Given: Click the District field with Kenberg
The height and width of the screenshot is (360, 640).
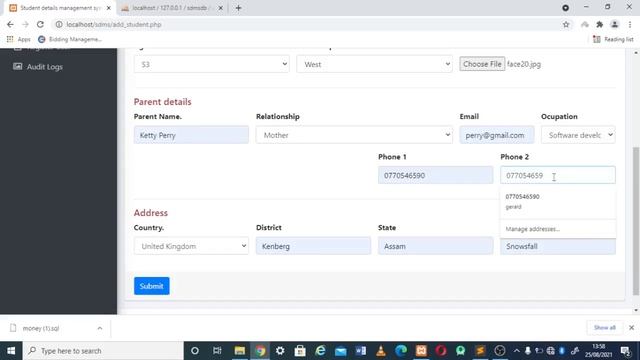Looking at the screenshot, I should click(x=313, y=246).
